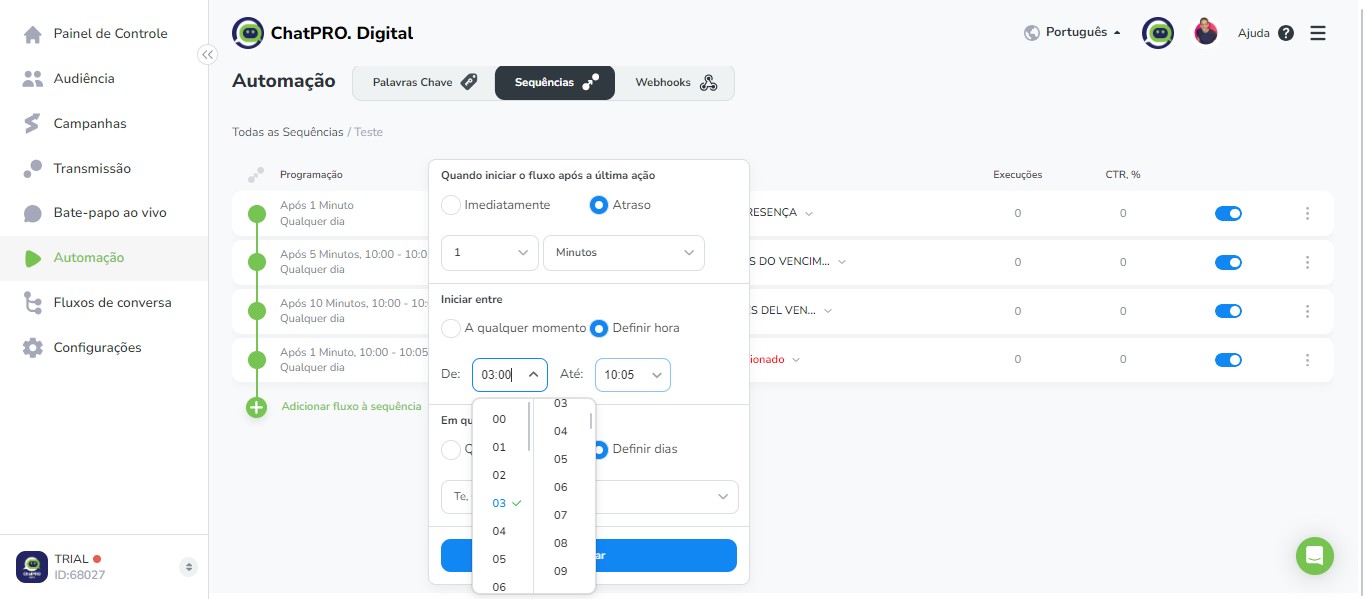Click the bot avatar icon in top bar
The height and width of the screenshot is (599, 1366).
[x=1158, y=33]
